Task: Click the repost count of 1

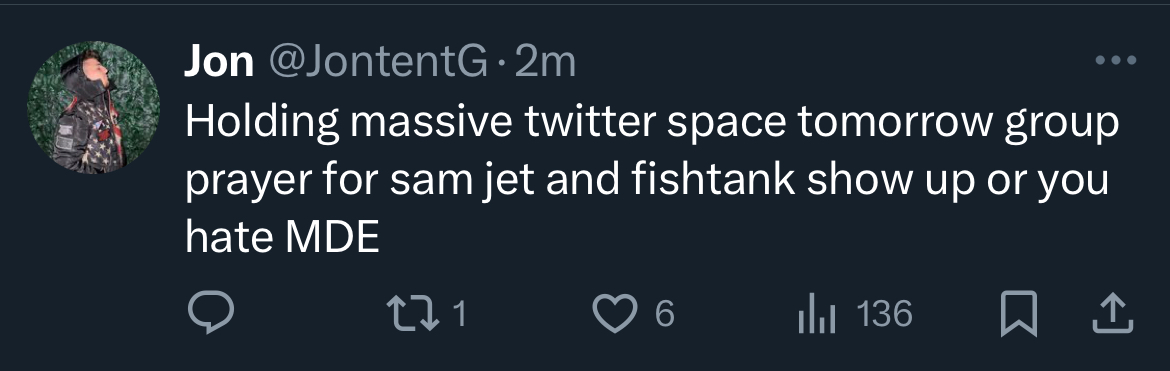Action: [x=460, y=314]
